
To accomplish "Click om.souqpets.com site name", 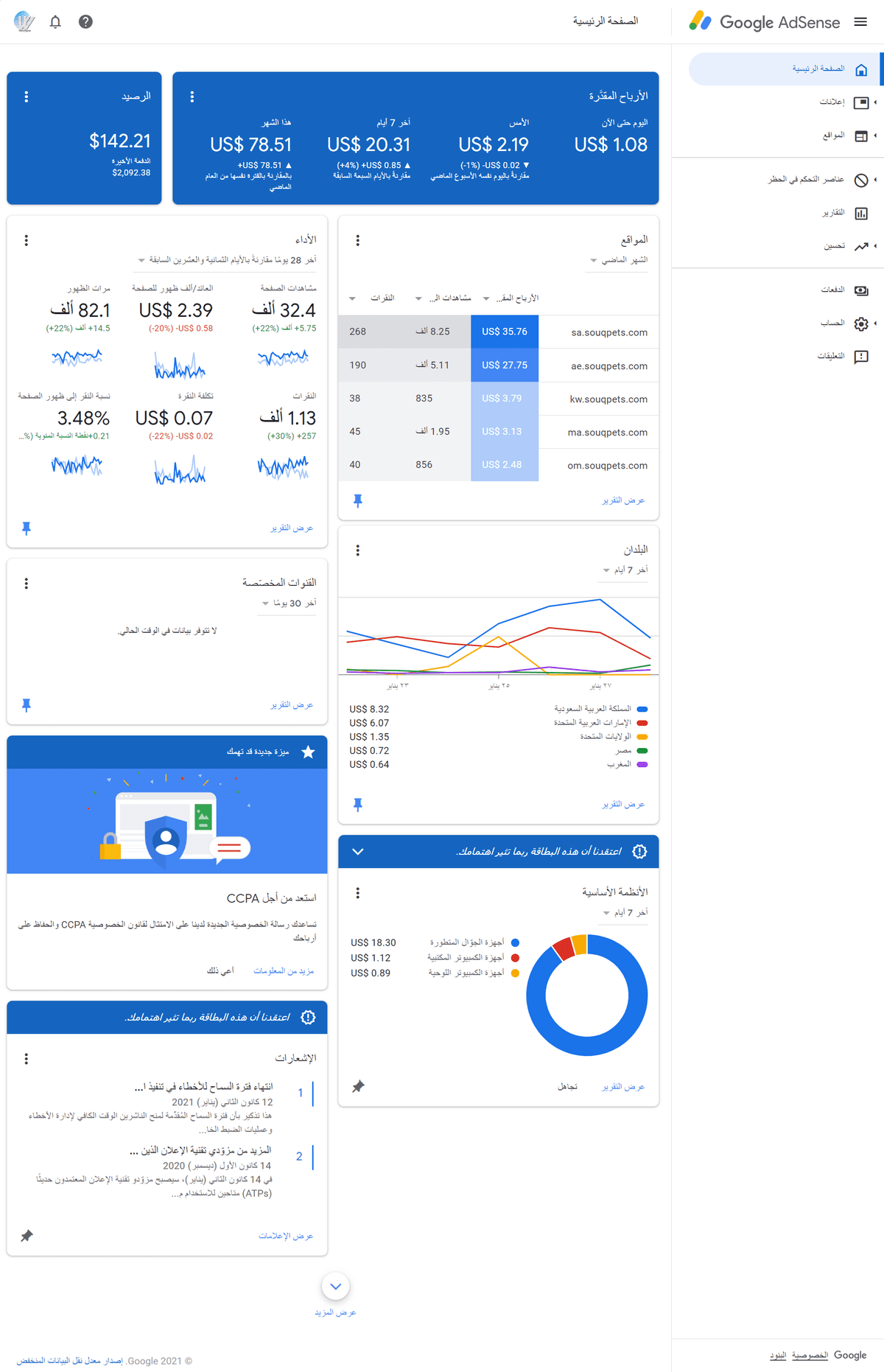I will (608, 466).
